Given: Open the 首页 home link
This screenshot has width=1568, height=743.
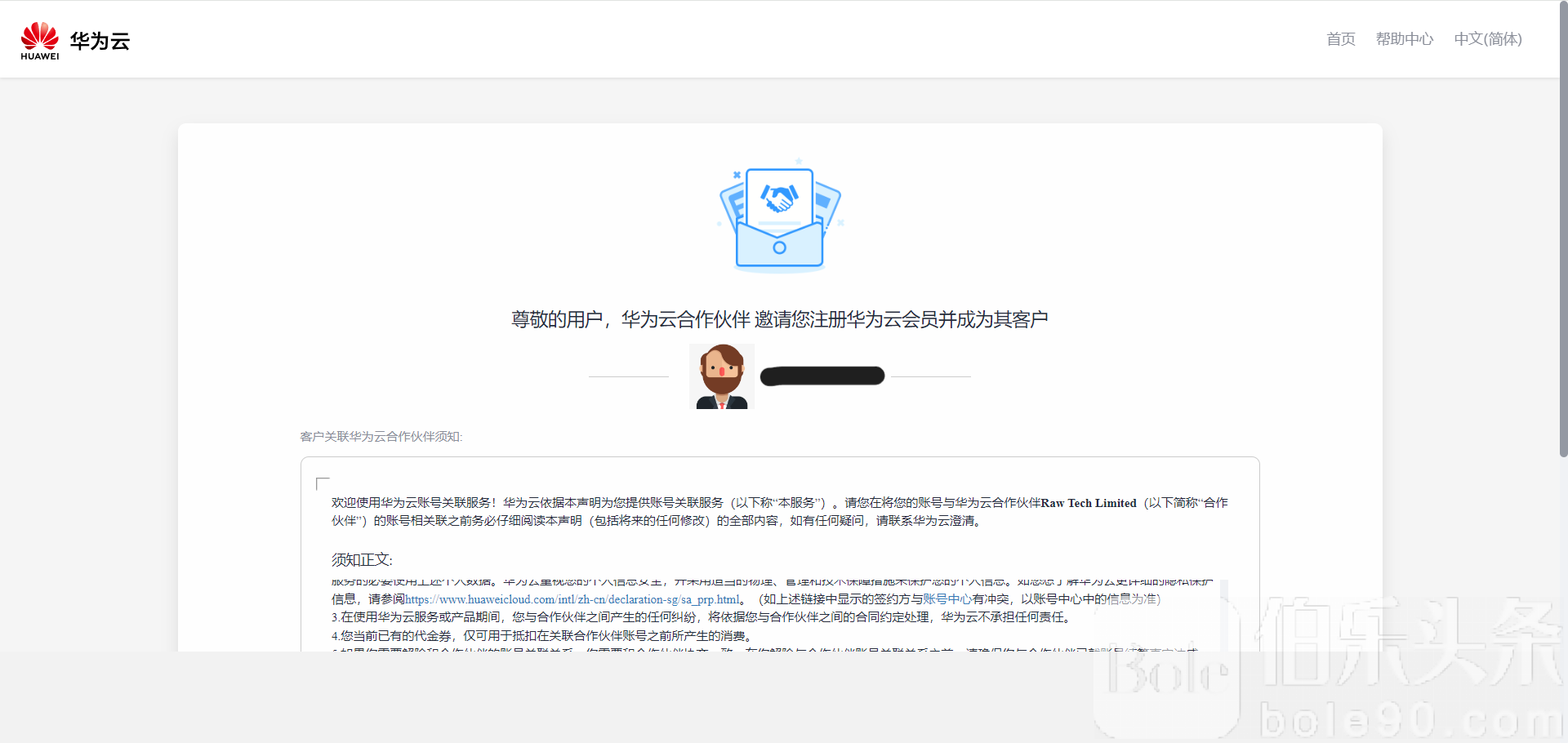Looking at the screenshot, I should (1341, 39).
